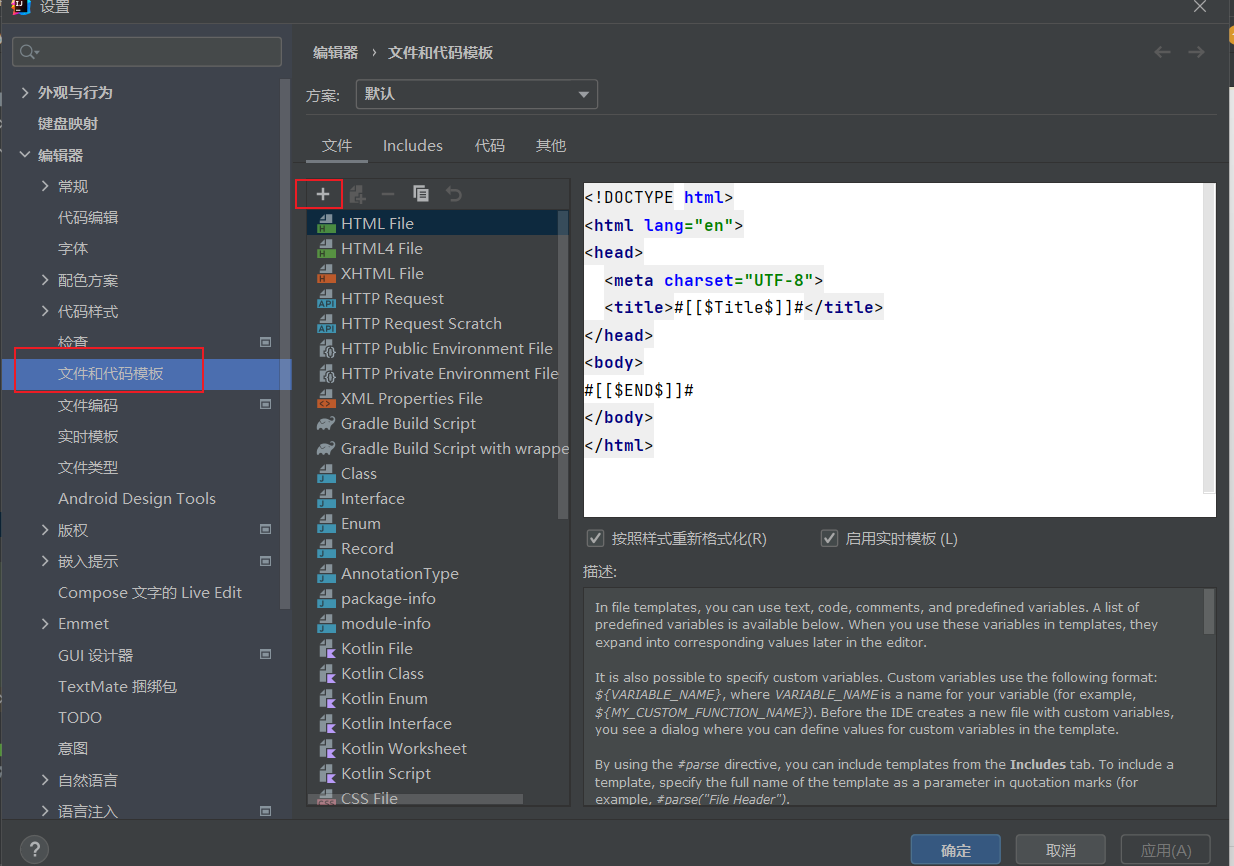Select the XML Properties File icon
The width and height of the screenshot is (1234, 866).
(326, 398)
